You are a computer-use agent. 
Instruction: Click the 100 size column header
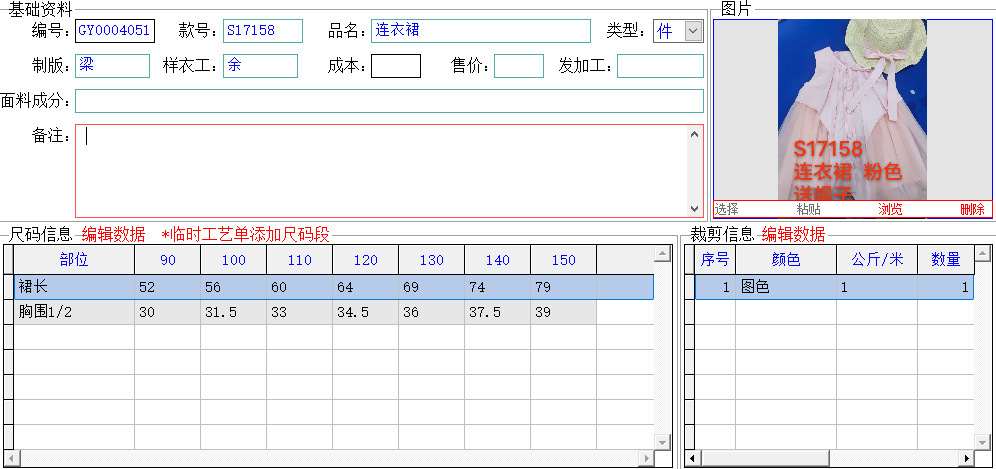[234, 260]
